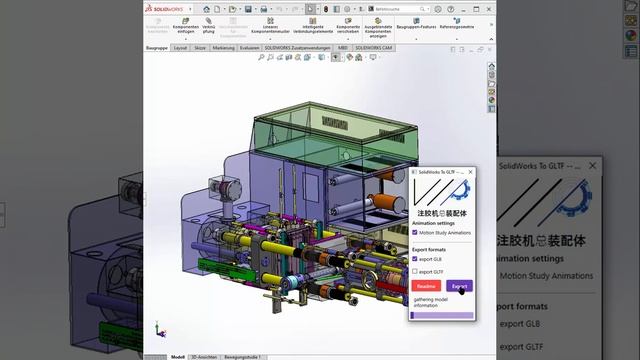
Task: Print the document using the printer icon
Action: (264, 9)
